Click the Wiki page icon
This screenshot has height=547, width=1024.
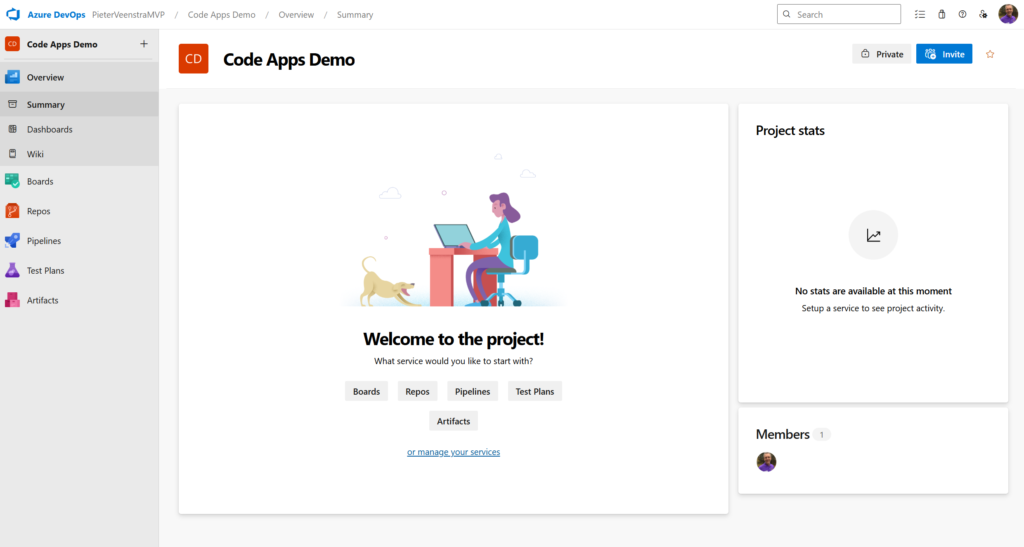pos(12,154)
